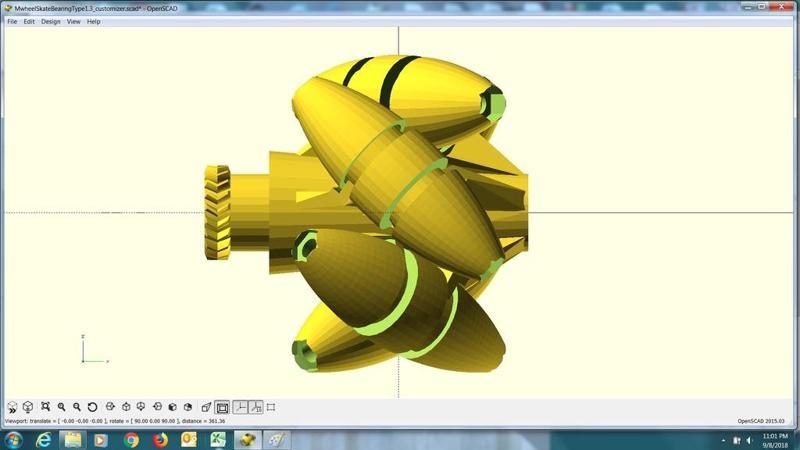
Task: Switch to the Front view icon
Action: click(172, 407)
